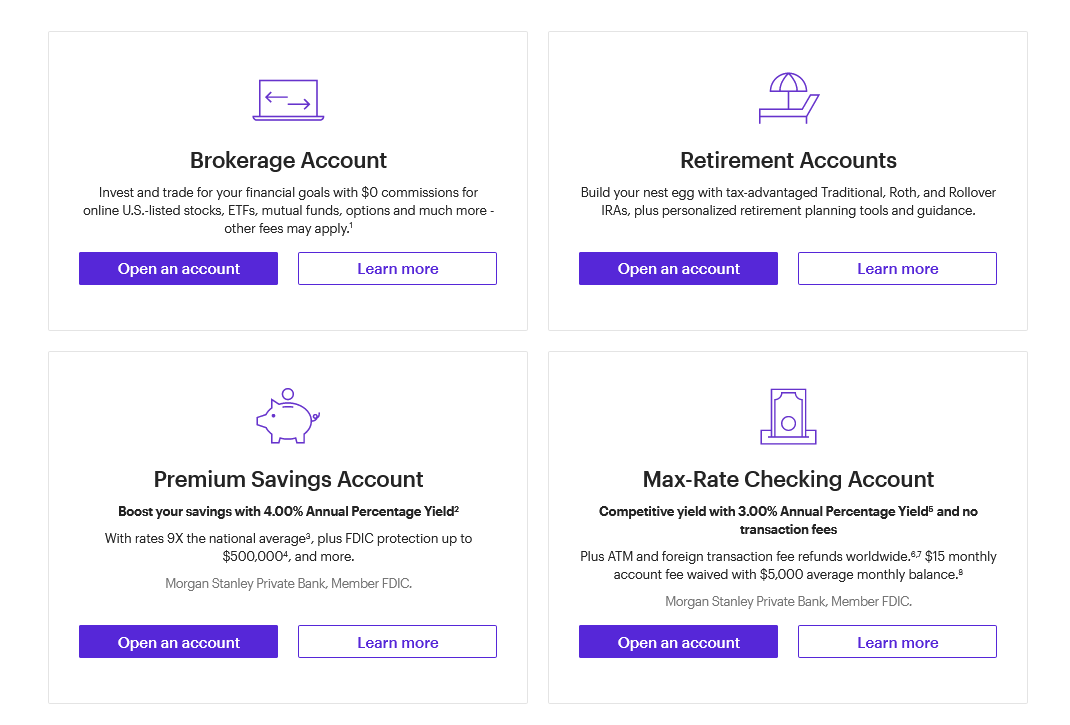Open a Premium Savings Account
The height and width of the screenshot is (725, 1070).
click(178, 641)
